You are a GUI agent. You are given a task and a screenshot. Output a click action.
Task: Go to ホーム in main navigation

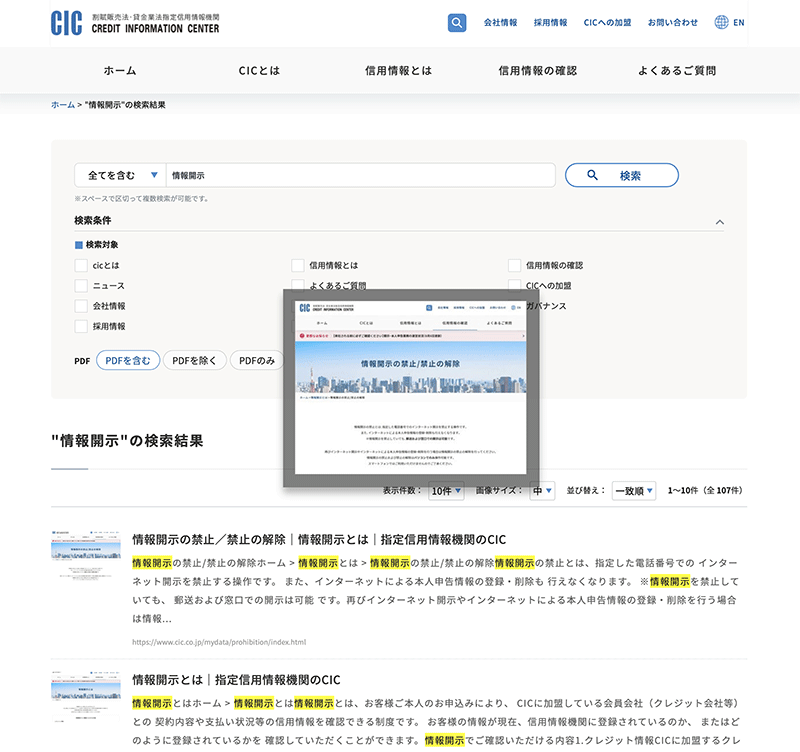coord(120,70)
